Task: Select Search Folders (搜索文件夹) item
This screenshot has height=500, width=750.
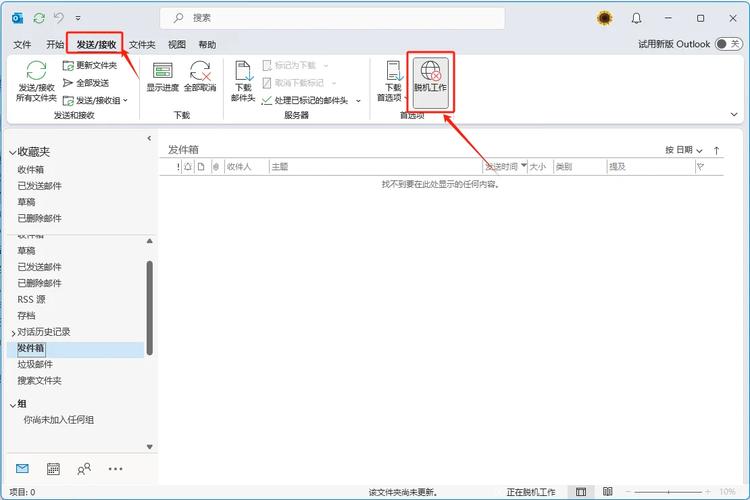Action: (x=40, y=381)
